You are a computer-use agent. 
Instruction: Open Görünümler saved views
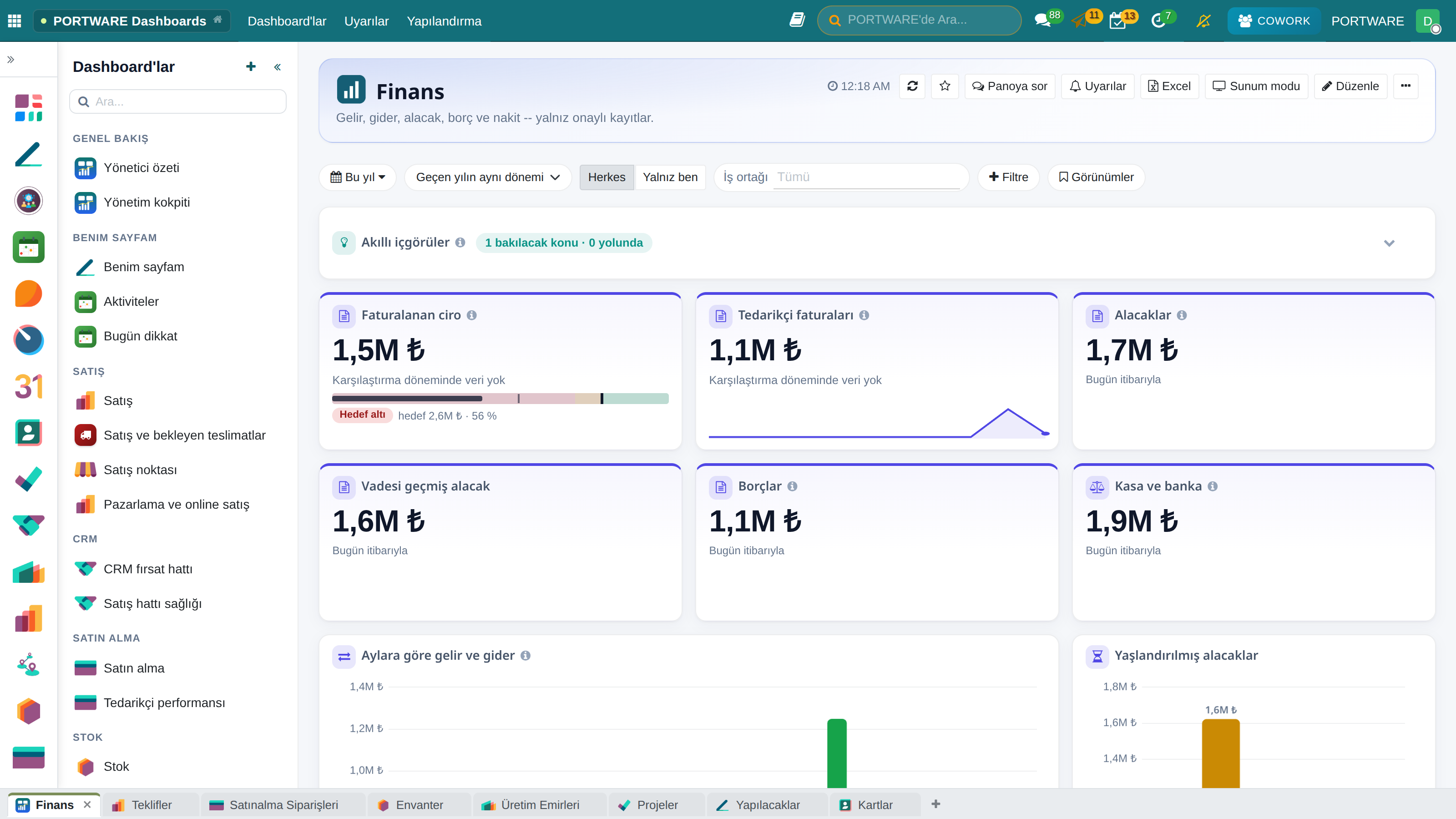1096,177
